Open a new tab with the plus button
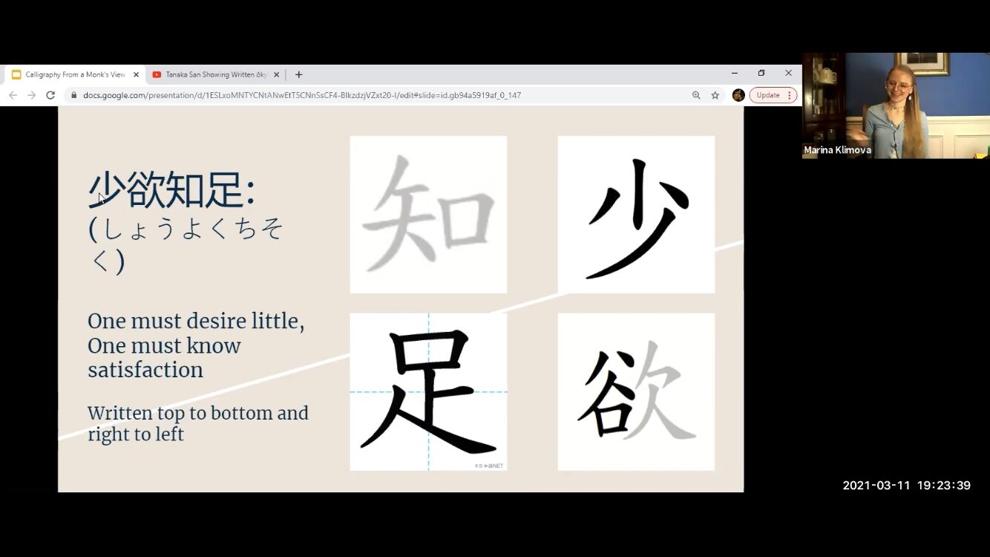The height and width of the screenshot is (557, 990). [299, 75]
